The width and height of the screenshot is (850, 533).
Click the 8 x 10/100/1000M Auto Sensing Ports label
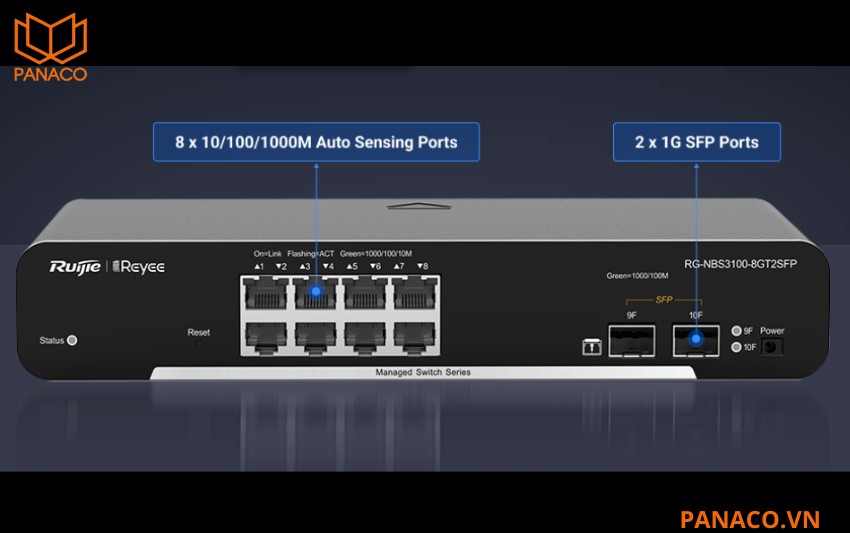coord(316,142)
